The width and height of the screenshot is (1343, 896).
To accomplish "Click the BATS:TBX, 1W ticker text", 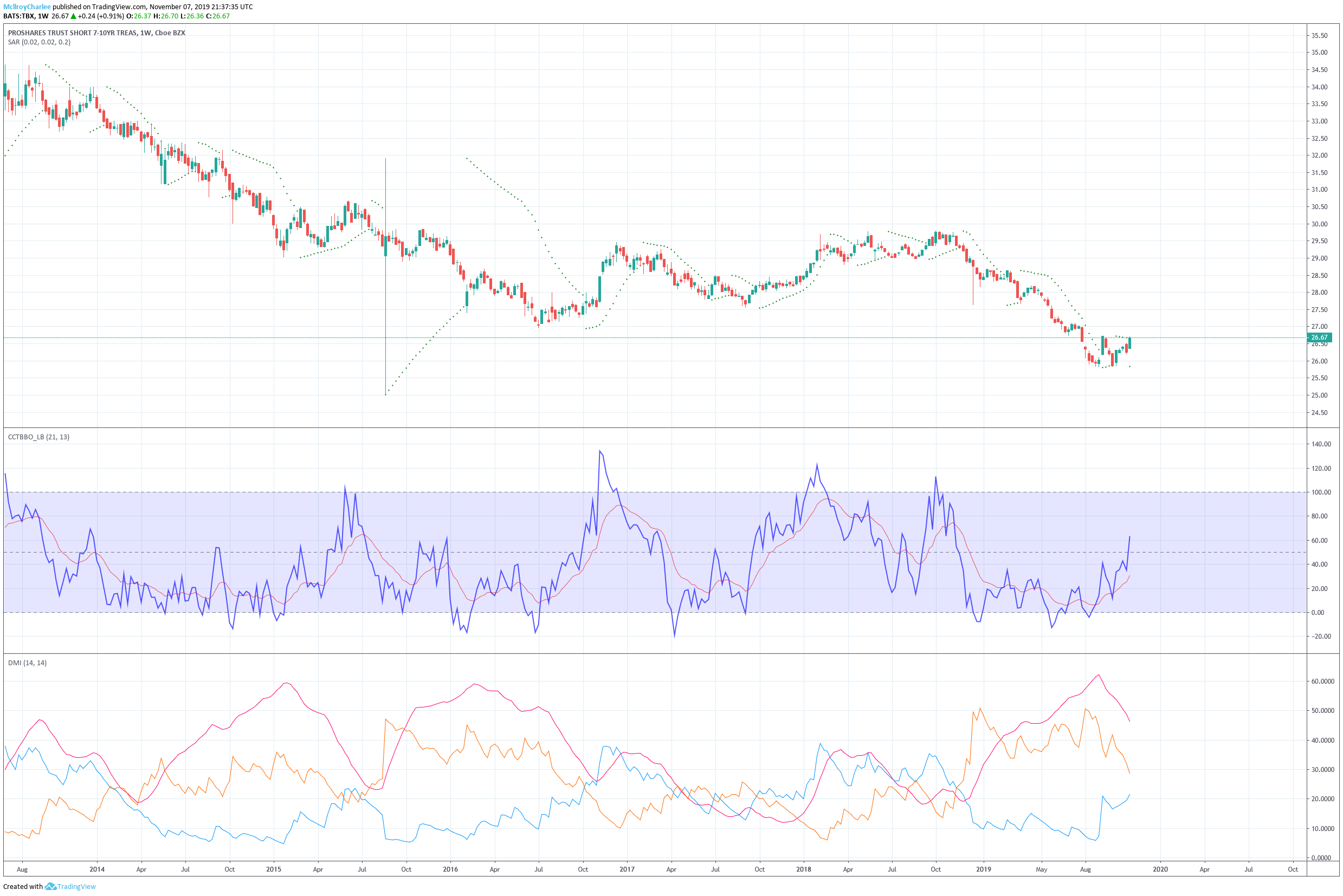I will point(25,16).
